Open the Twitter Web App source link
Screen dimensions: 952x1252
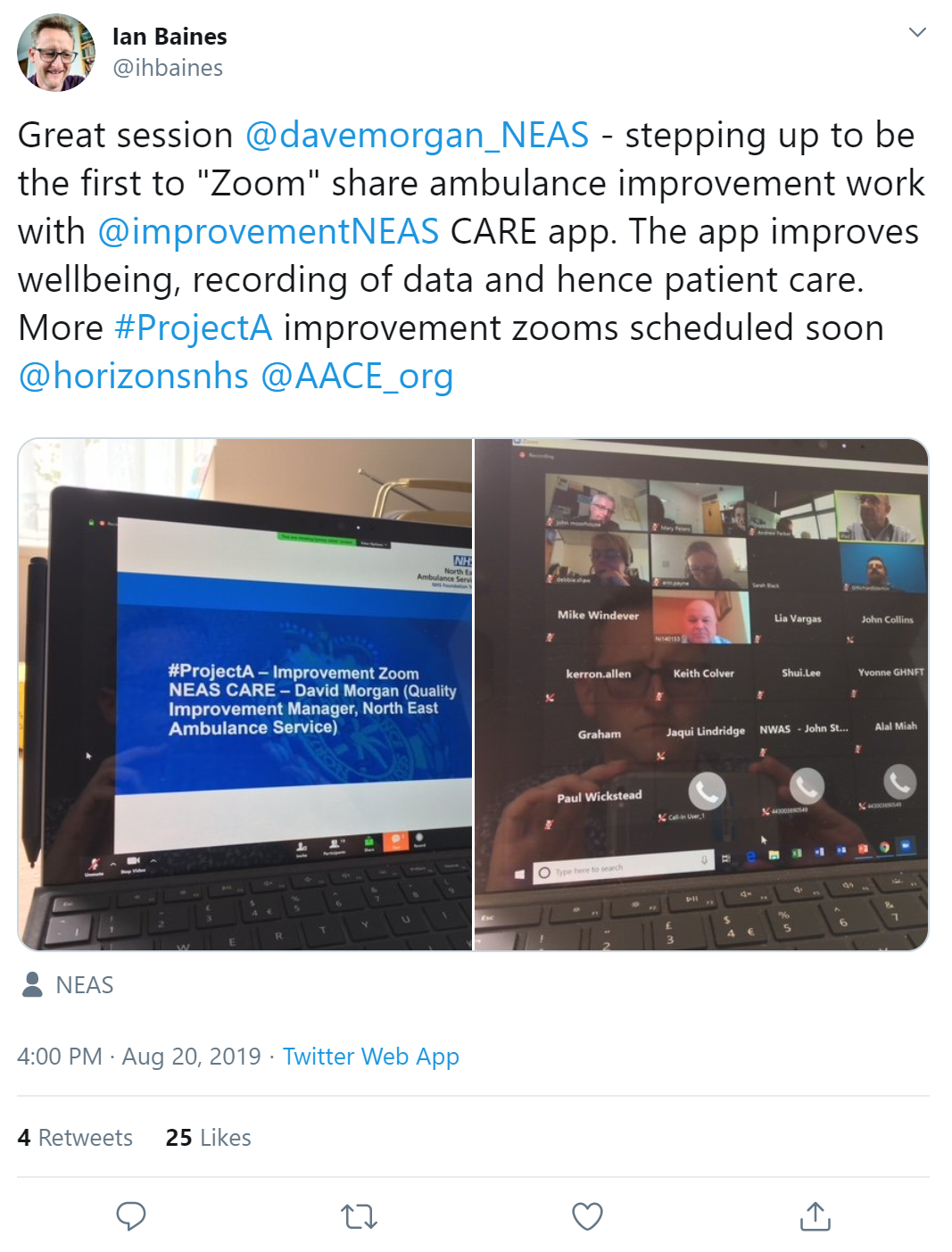point(371,1057)
